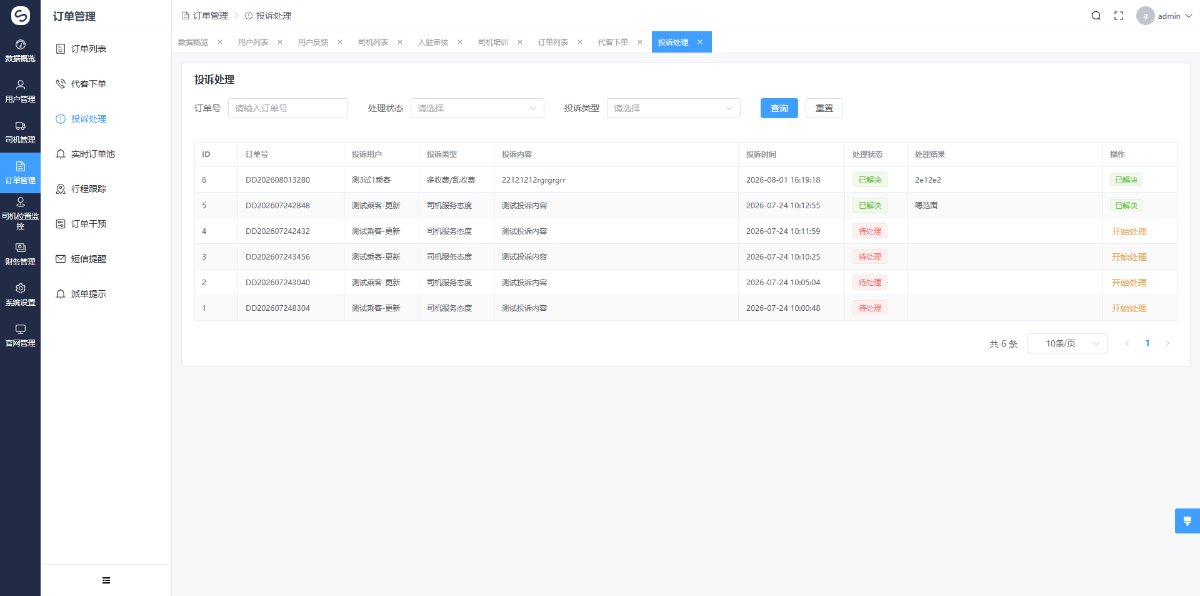The width and height of the screenshot is (1200, 596).
Task: Switch to the 入驻审核 tab
Action: [433, 42]
